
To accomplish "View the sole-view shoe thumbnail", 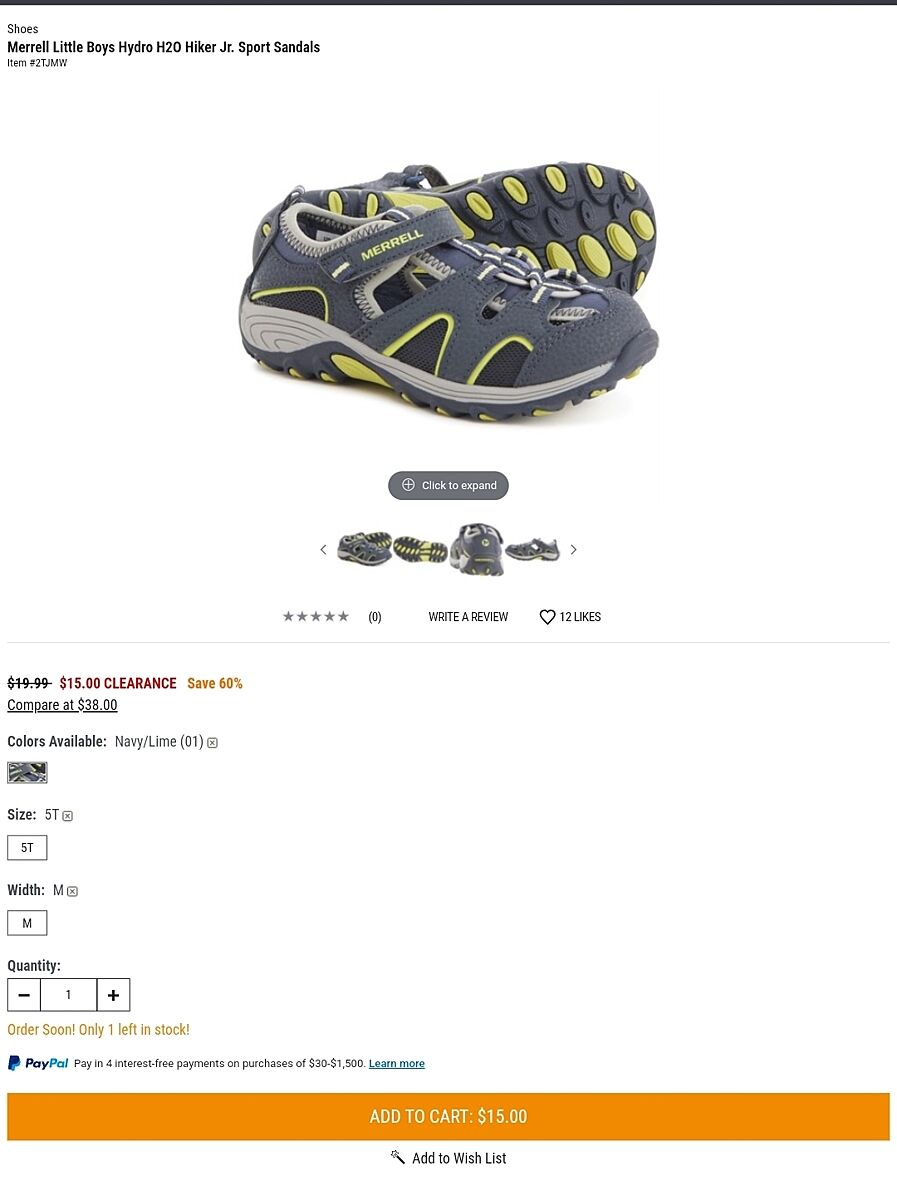I will 420,549.
